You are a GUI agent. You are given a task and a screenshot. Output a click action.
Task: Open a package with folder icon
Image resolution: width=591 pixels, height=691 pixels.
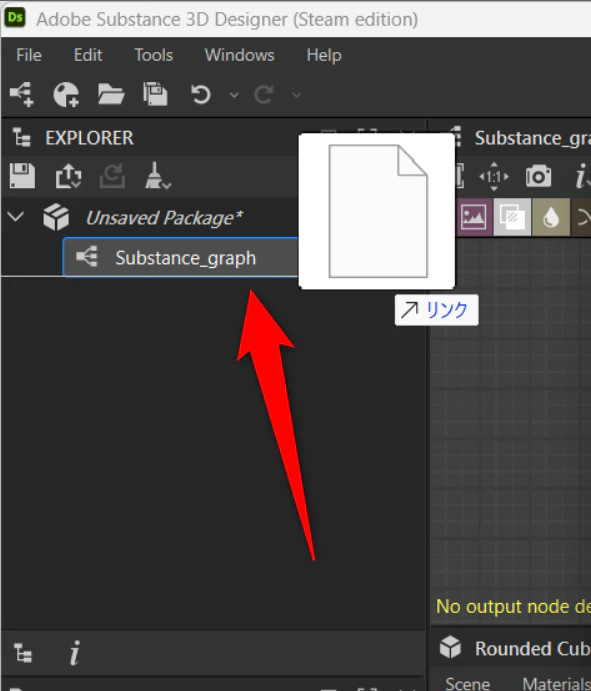click(x=111, y=94)
